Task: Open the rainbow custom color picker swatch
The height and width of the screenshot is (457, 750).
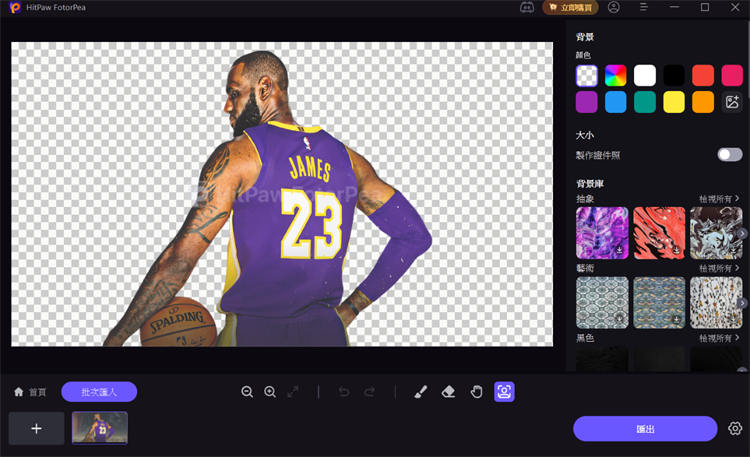Action: 616,76
